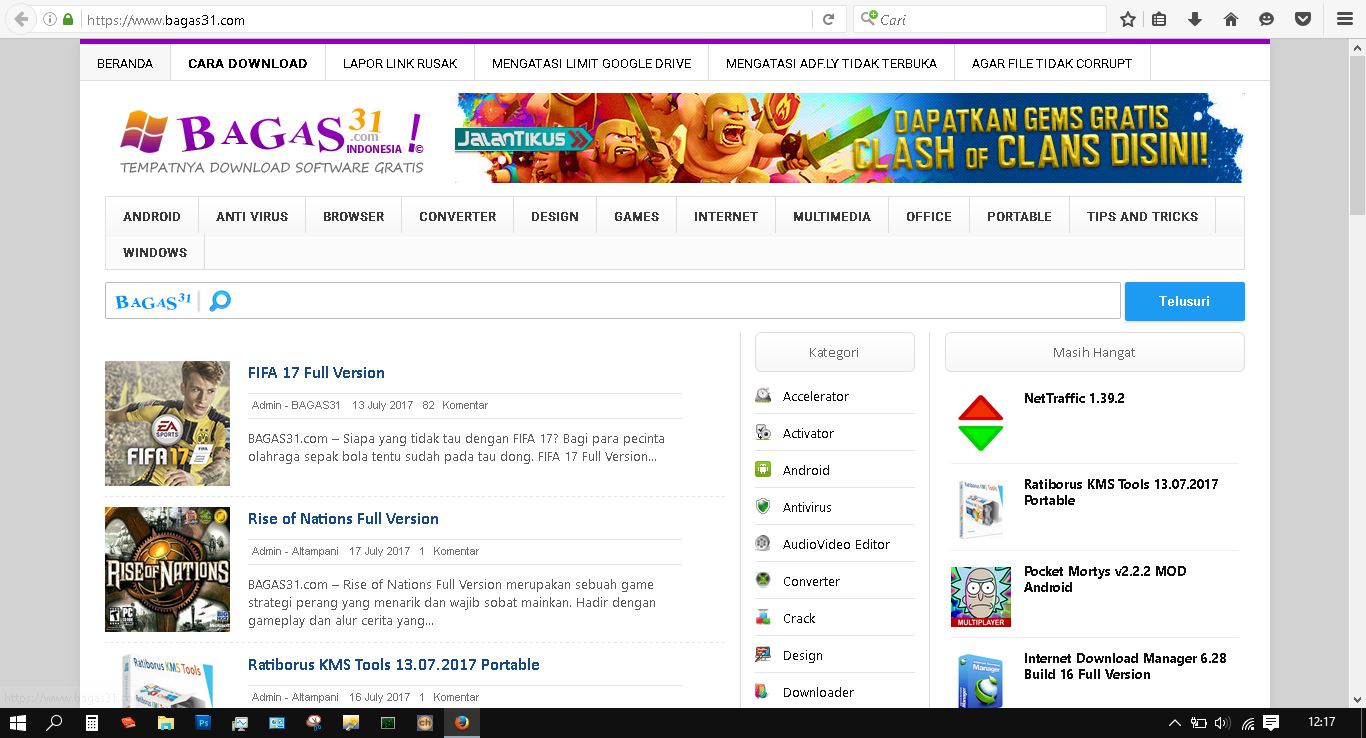
Task: Open NetTraffic 1.39.2 in Masih Hangat
Action: [x=1074, y=398]
